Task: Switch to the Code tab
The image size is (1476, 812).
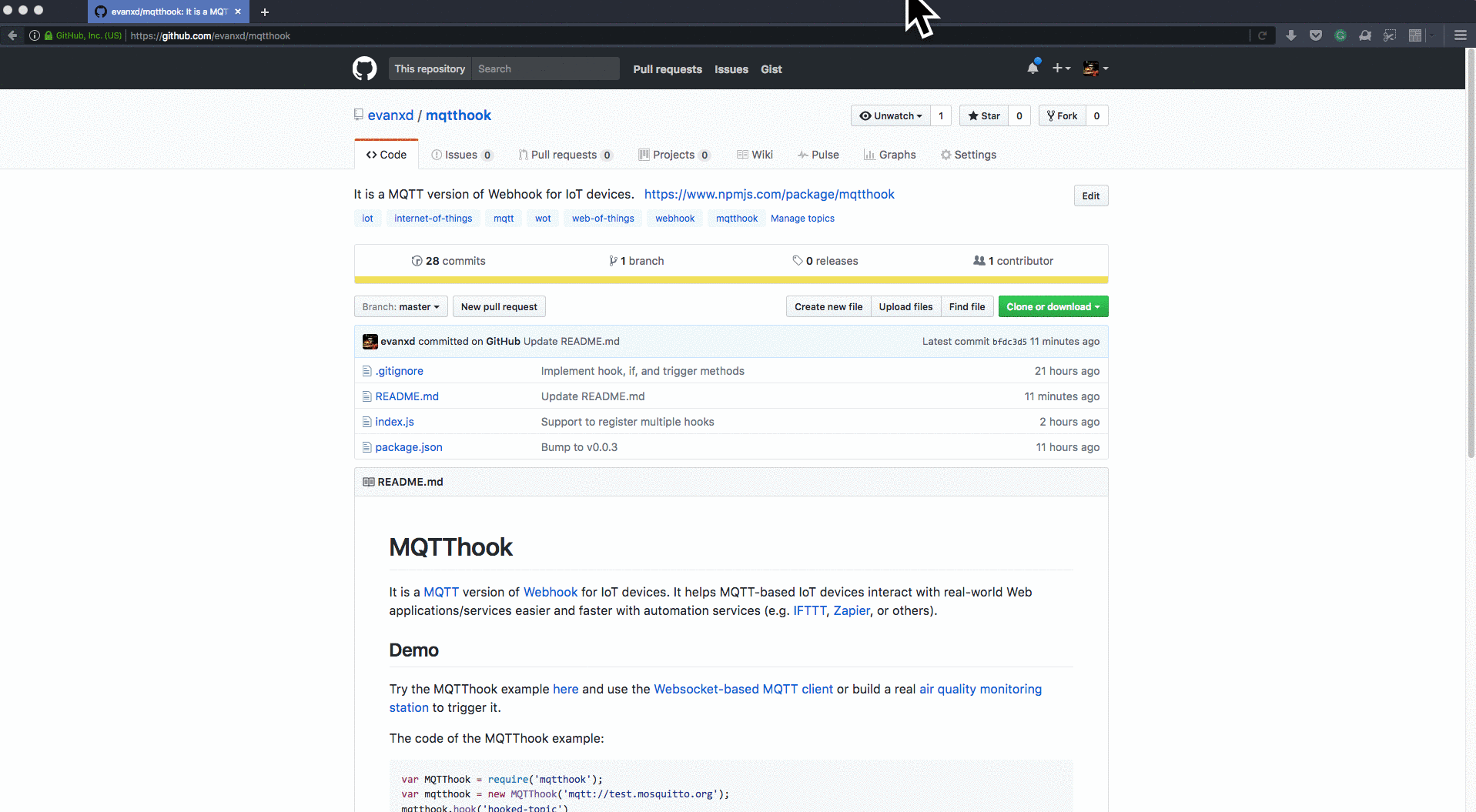Action: click(x=387, y=155)
